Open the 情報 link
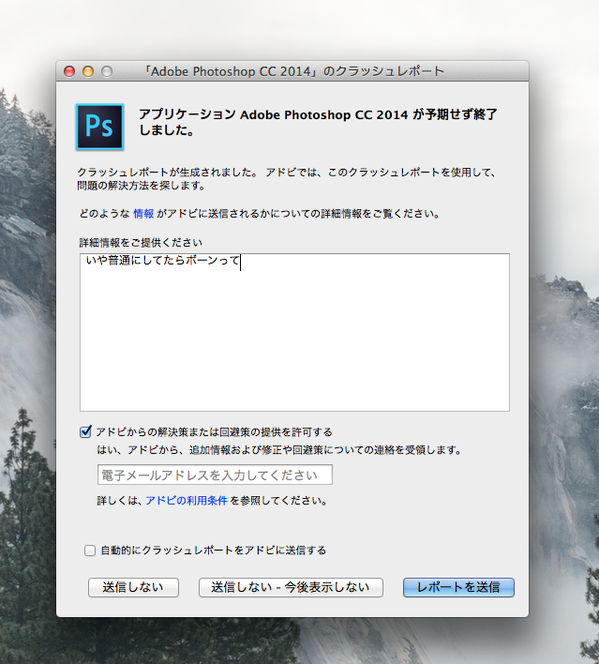The image size is (599, 664). point(144,213)
